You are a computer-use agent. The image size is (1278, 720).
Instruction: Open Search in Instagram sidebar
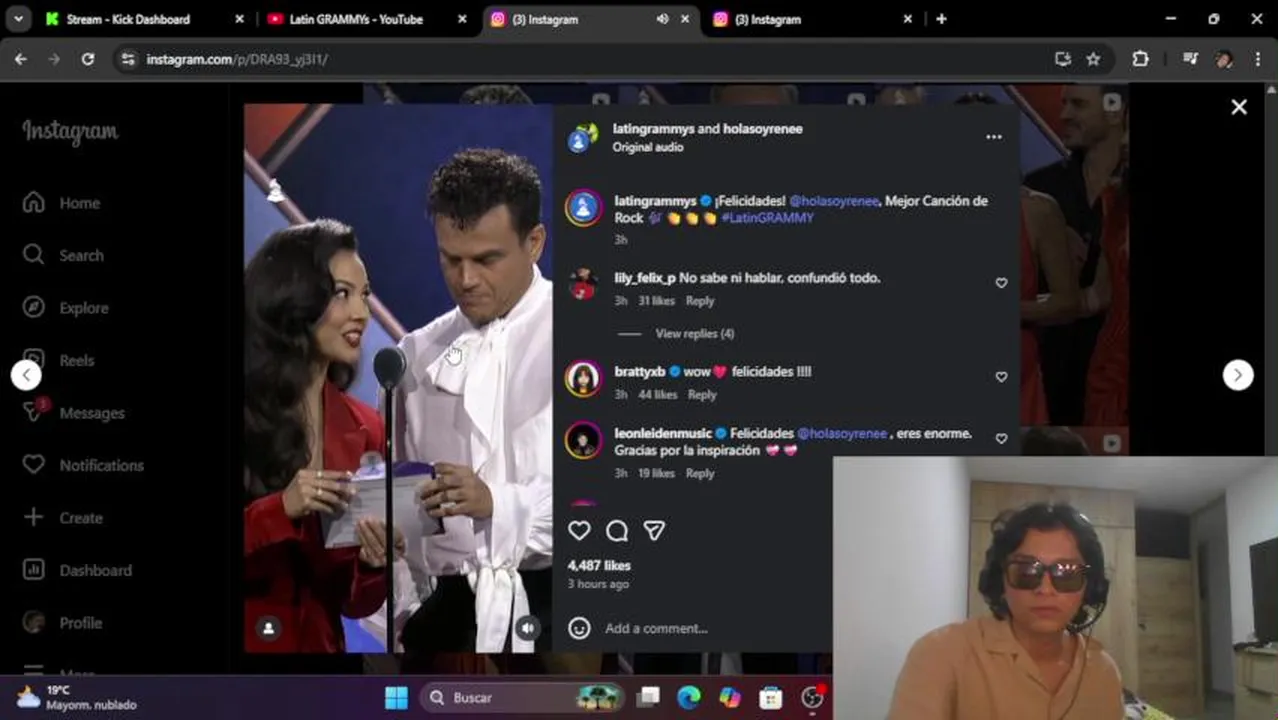point(63,255)
